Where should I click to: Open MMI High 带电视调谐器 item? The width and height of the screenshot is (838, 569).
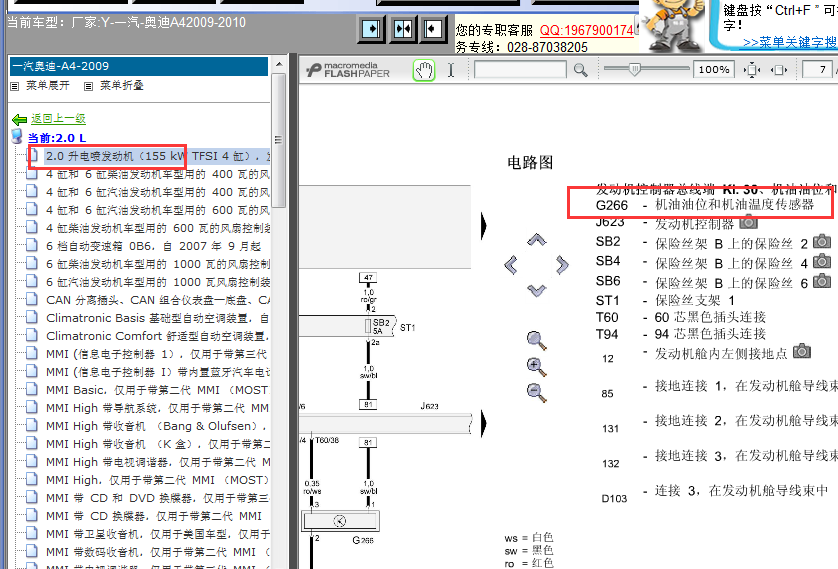[x=158, y=462]
